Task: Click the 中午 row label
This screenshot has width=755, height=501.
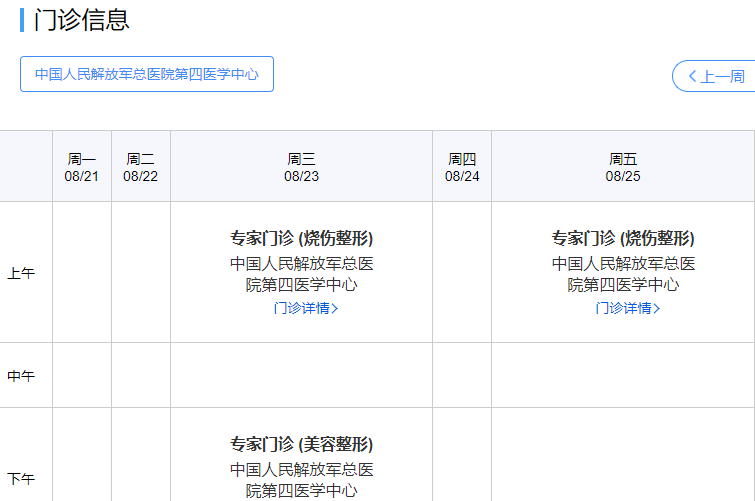Action: click(21, 376)
